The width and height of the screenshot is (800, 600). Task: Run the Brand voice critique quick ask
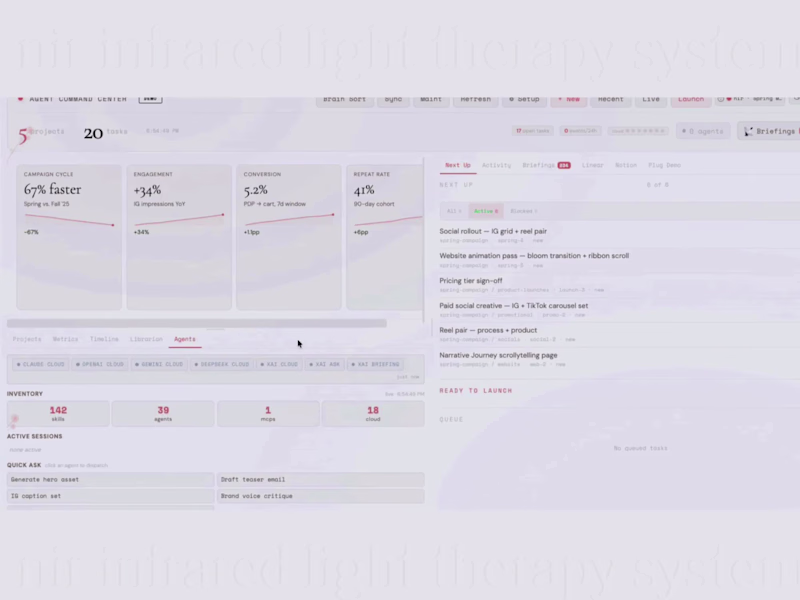pos(320,496)
